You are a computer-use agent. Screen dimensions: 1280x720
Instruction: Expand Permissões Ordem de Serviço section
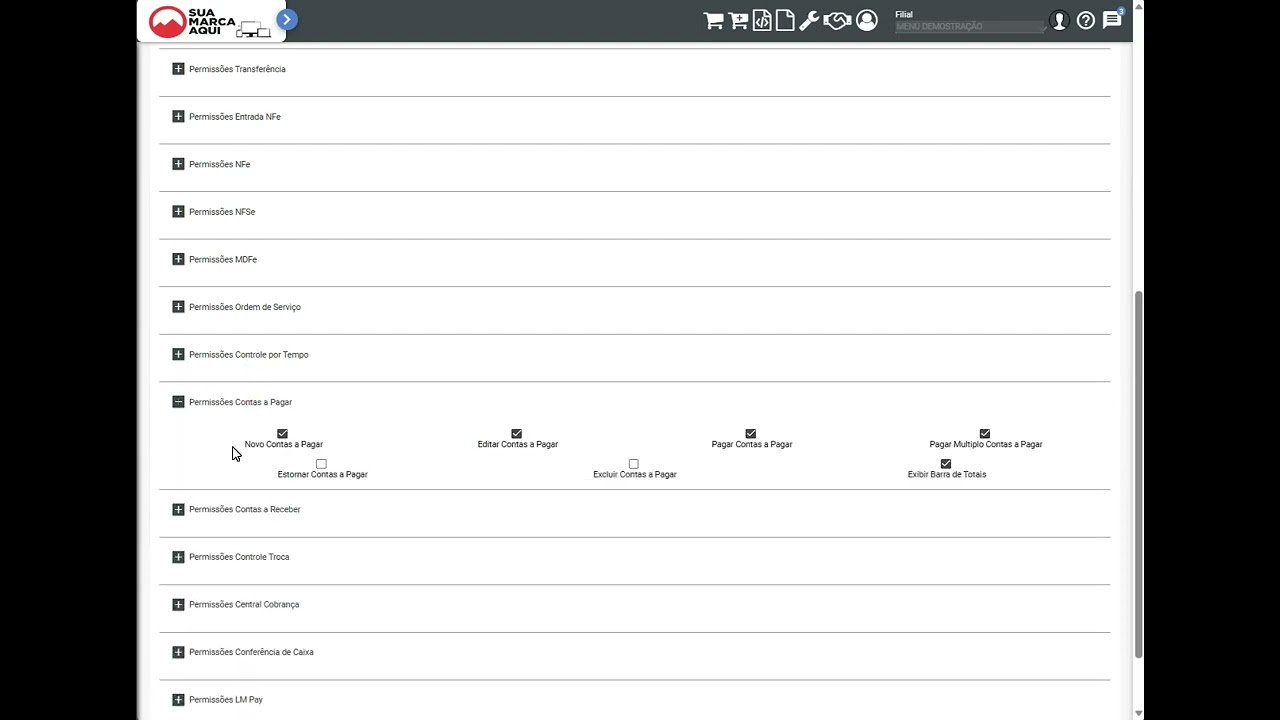178,307
